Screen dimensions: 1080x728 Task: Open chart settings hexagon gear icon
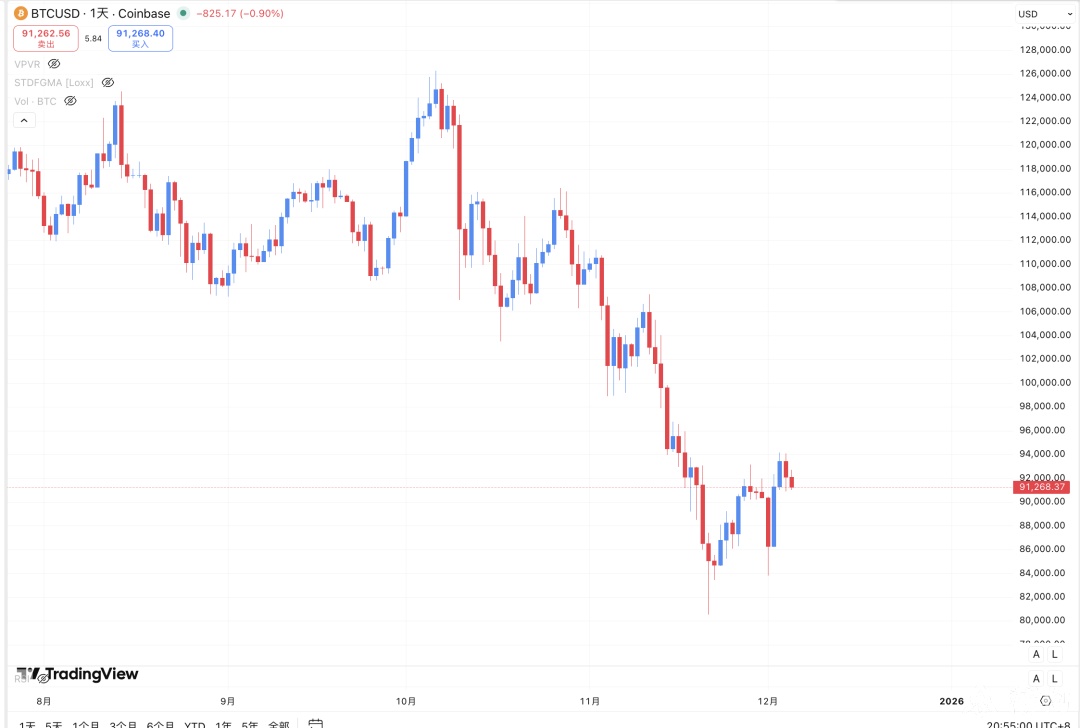pyautogui.click(x=1045, y=701)
